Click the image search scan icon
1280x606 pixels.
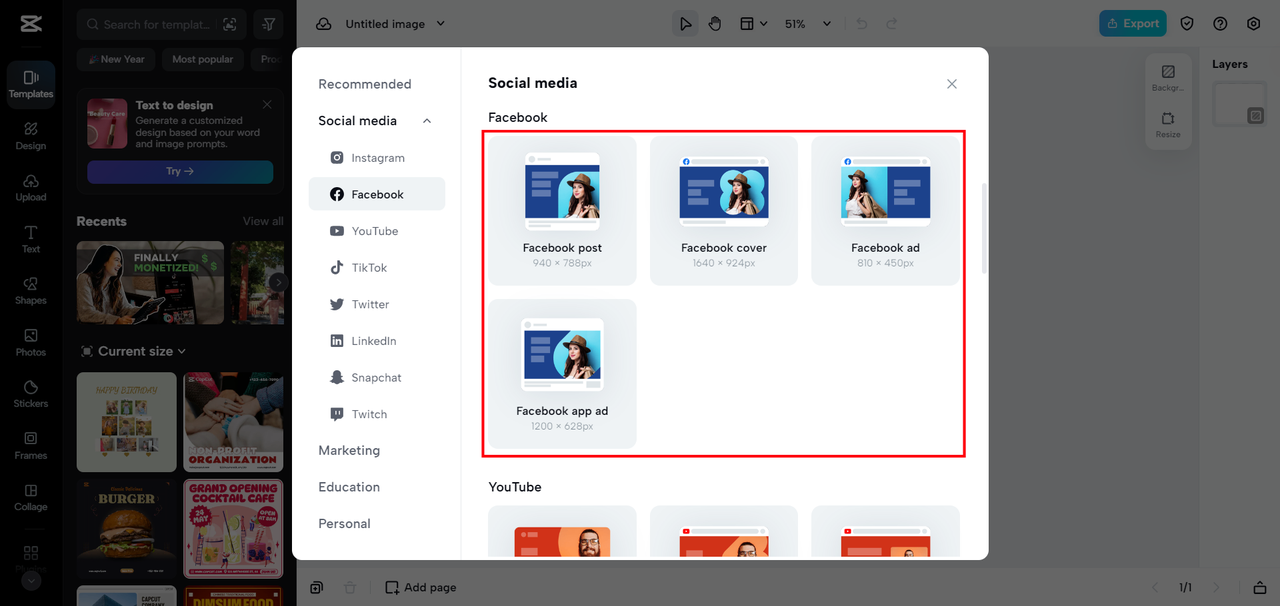point(231,24)
